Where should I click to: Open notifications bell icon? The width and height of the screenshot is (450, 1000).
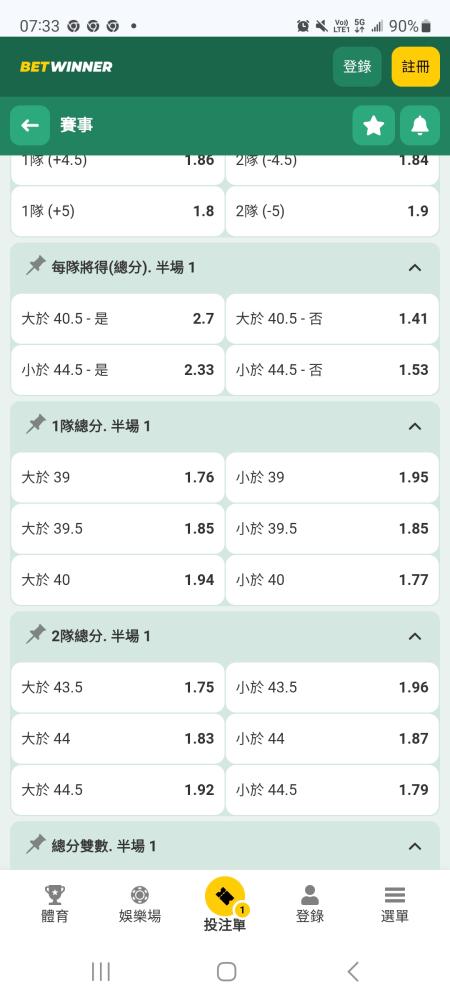pos(419,126)
